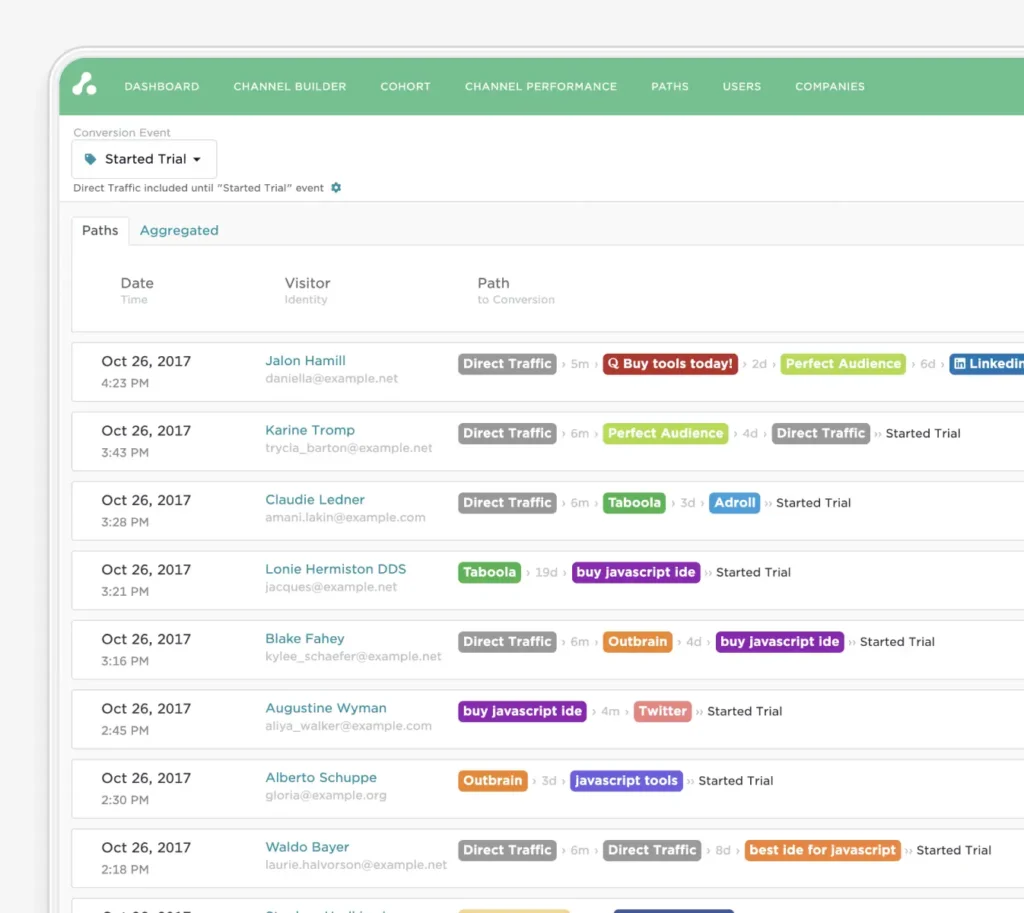Expand the Started Trial conversion event dropdown
The height and width of the screenshot is (913, 1024).
[144, 159]
